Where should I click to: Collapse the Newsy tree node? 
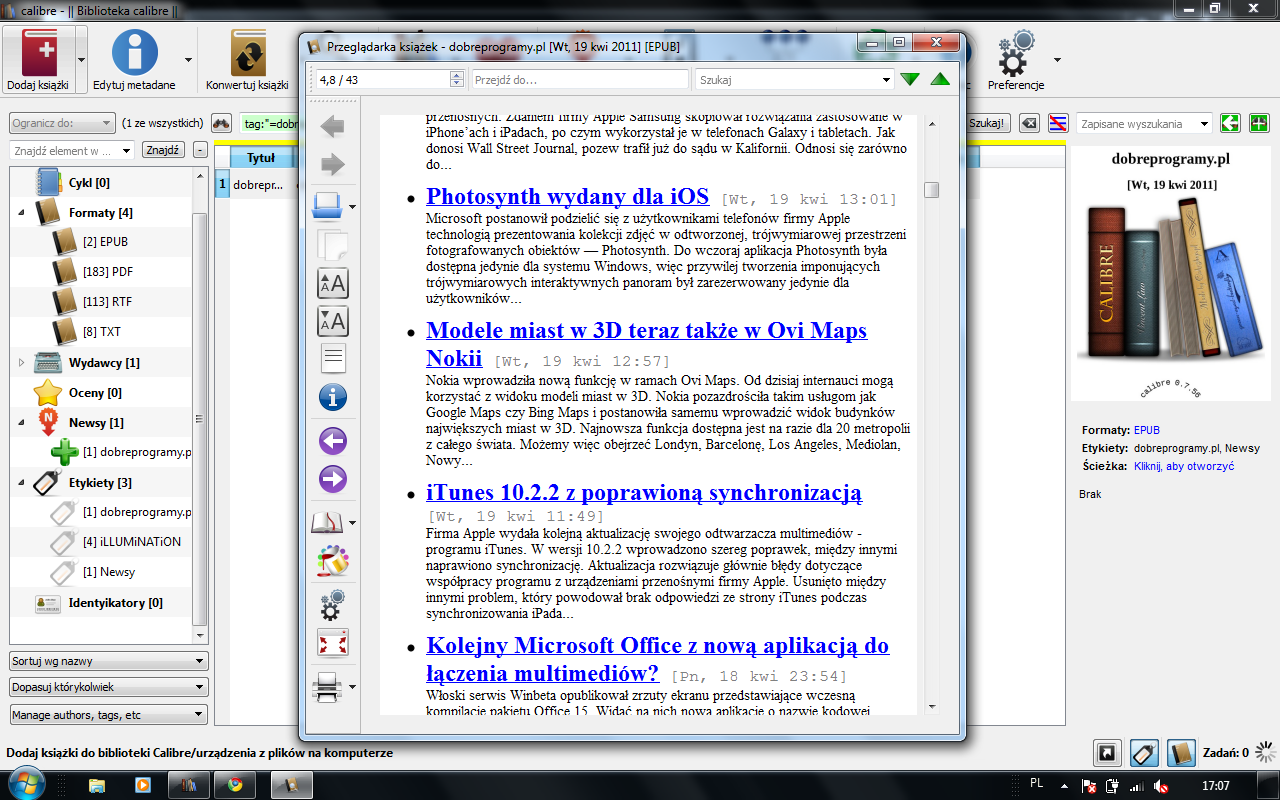click(x=22, y=423)
